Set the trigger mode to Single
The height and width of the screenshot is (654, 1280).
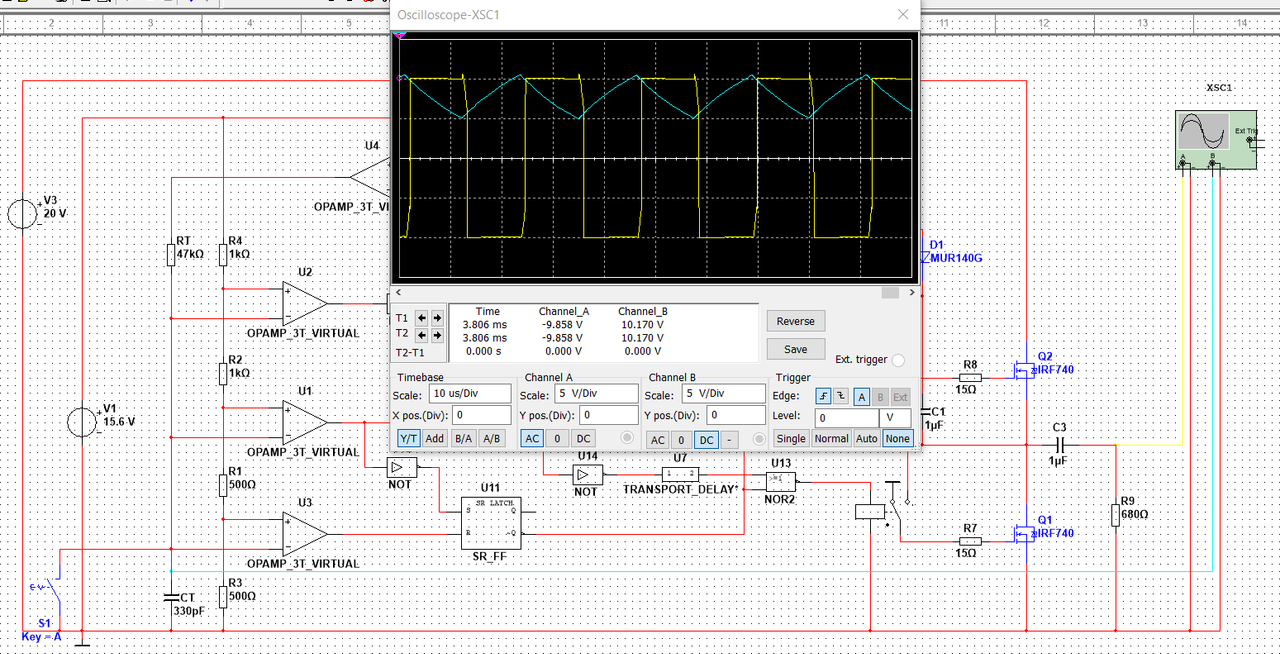(791, 438)
